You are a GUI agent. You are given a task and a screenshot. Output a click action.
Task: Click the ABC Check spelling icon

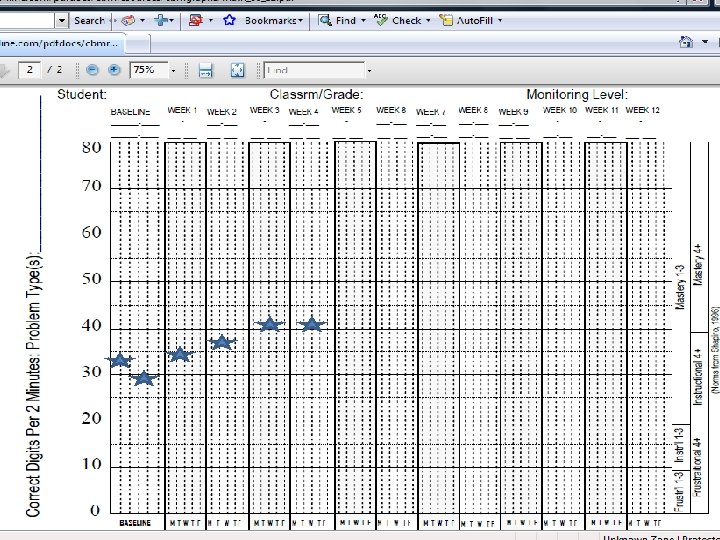(x=381, y=20)
